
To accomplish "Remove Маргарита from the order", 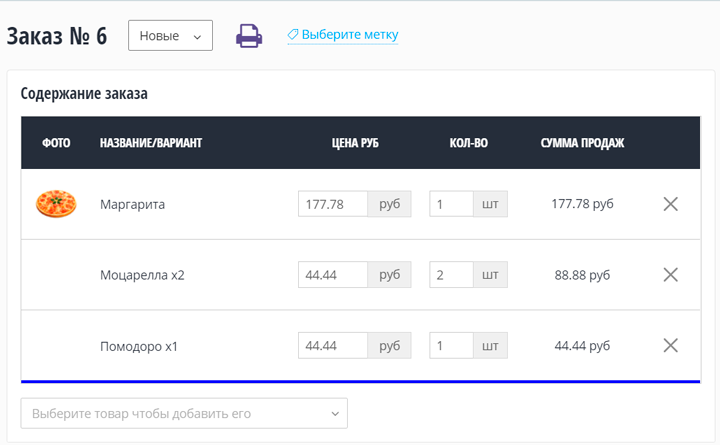I will point(671,204).
